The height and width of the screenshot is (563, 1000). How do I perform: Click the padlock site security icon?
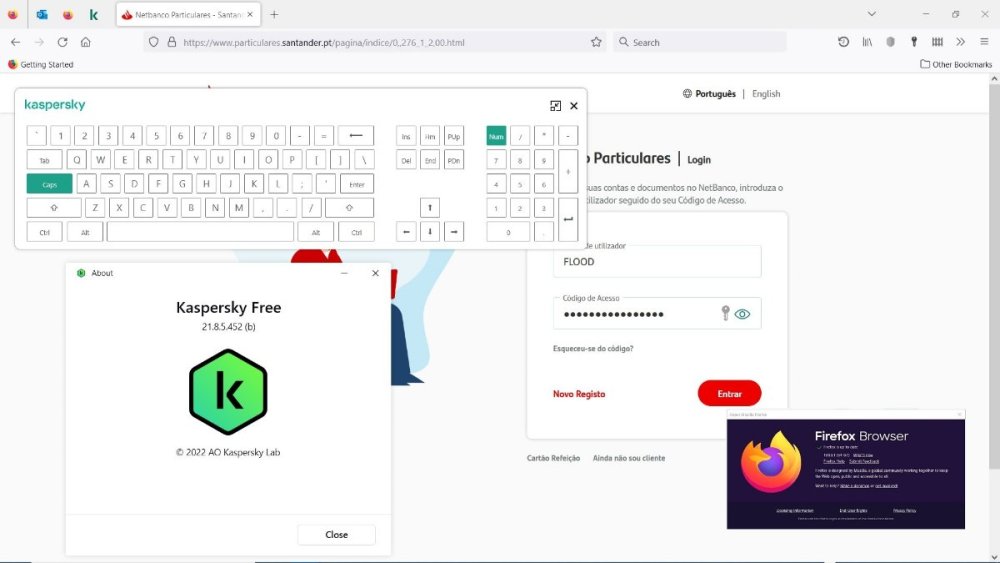[172, 42]
